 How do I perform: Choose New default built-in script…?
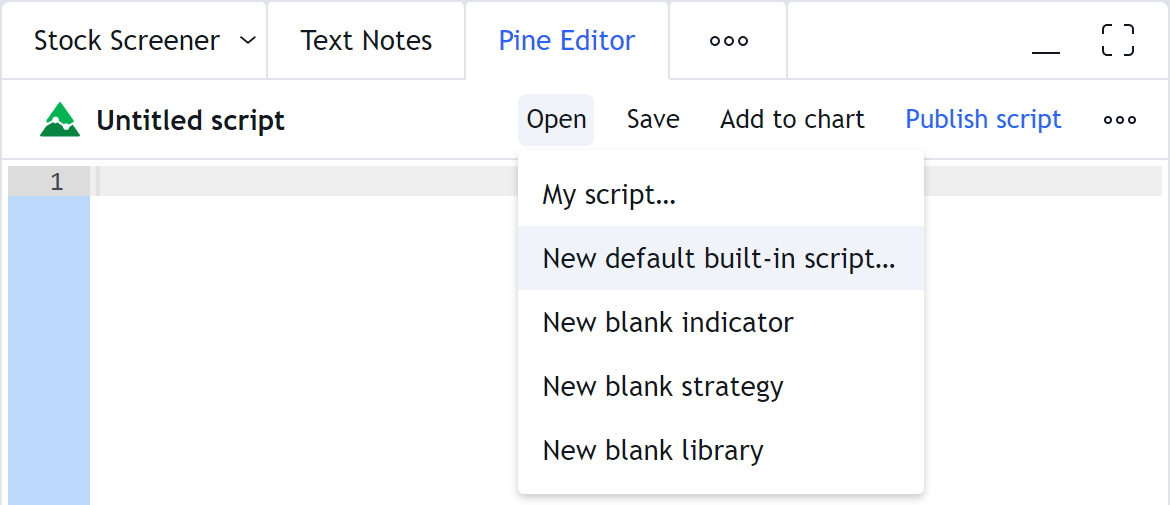[721, 258]
